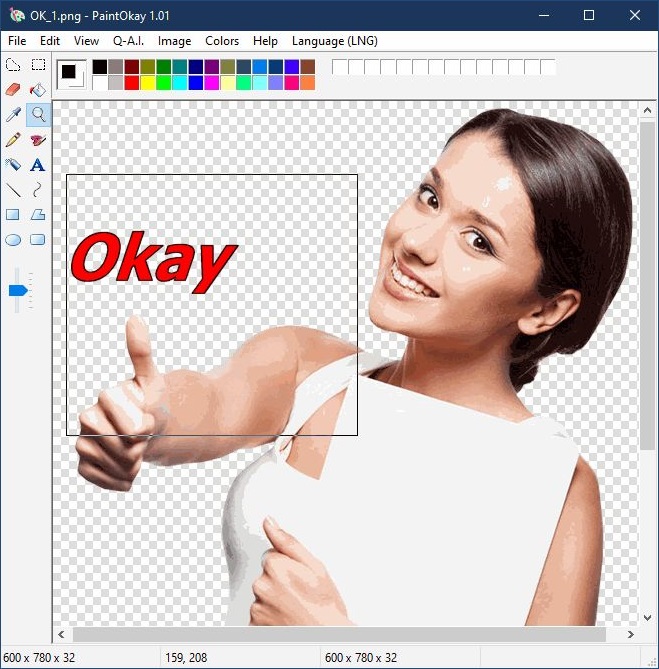Click the Magnifier zoom tool
Viewport: 659px width, 669px height.
(38, 115)
